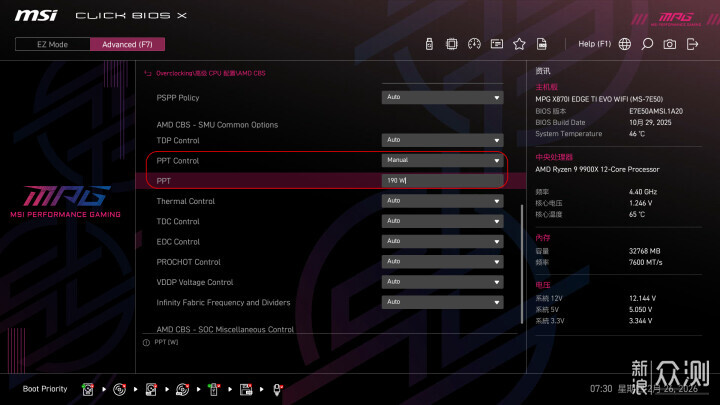Exit BIOS using the door-arrow icon
The image size is (720, 405).
pos(692,44)
